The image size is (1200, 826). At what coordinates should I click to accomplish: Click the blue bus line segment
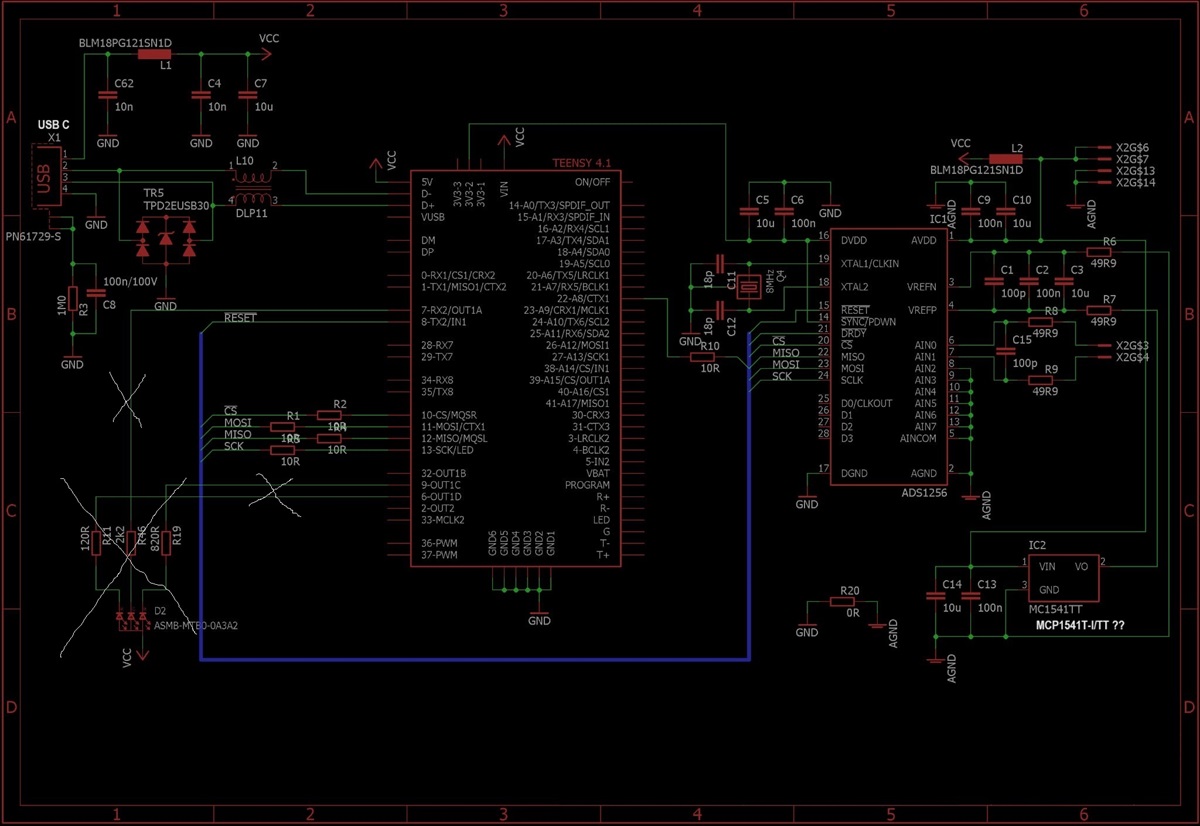coord(475,660)
